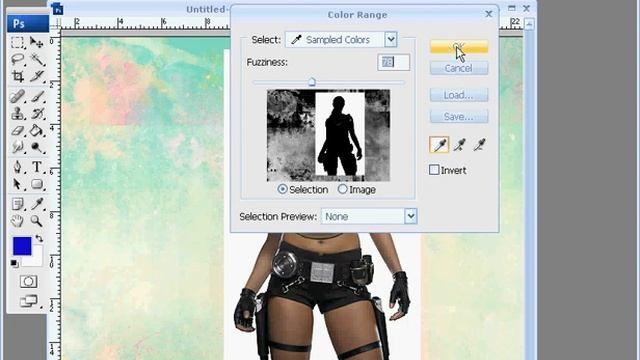The height and width of the screenshot is (360, 640).
Task: Choose the Image radio button
Action: click(342, 189)
